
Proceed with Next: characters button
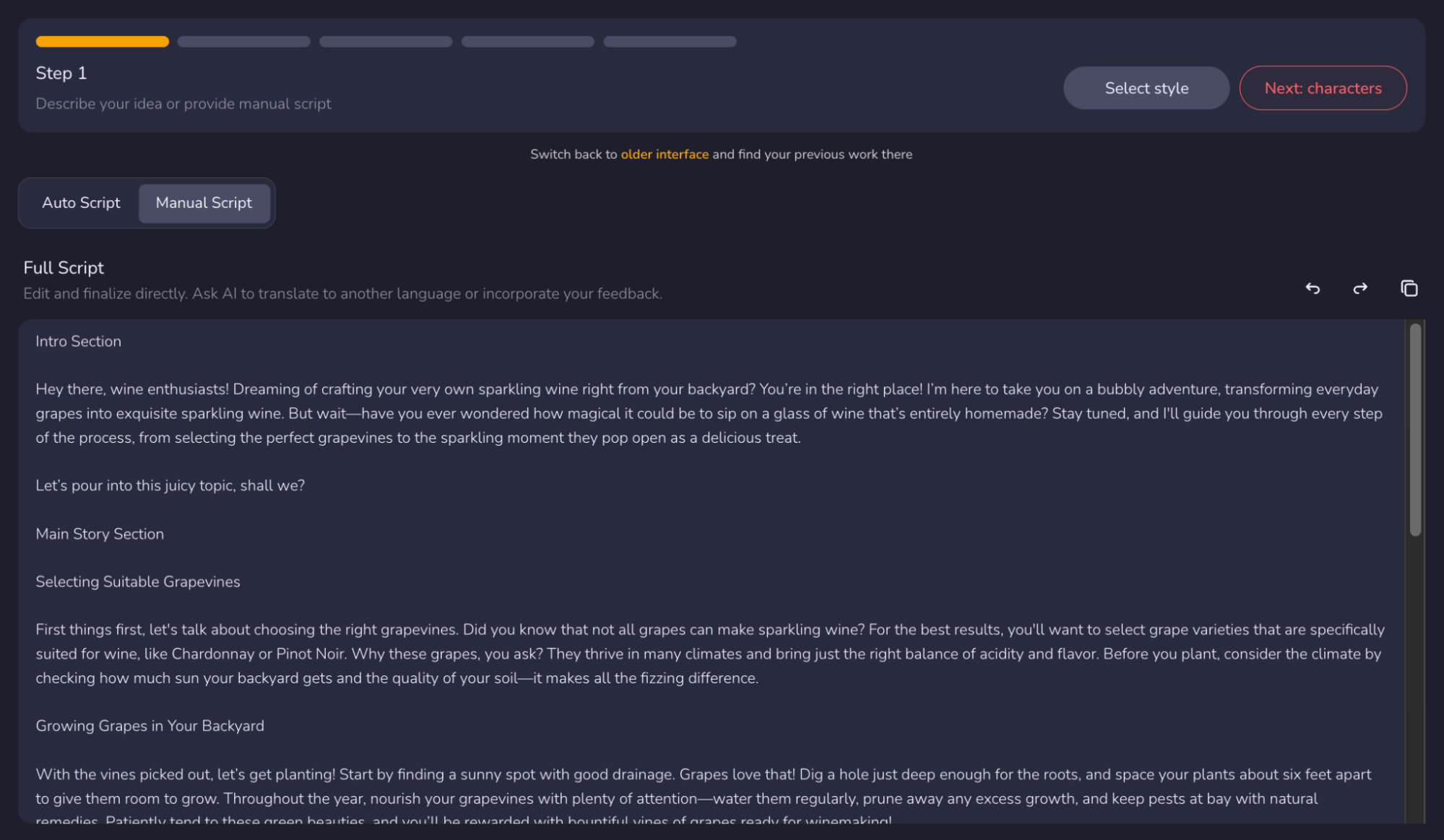(x=1323, y=87)
